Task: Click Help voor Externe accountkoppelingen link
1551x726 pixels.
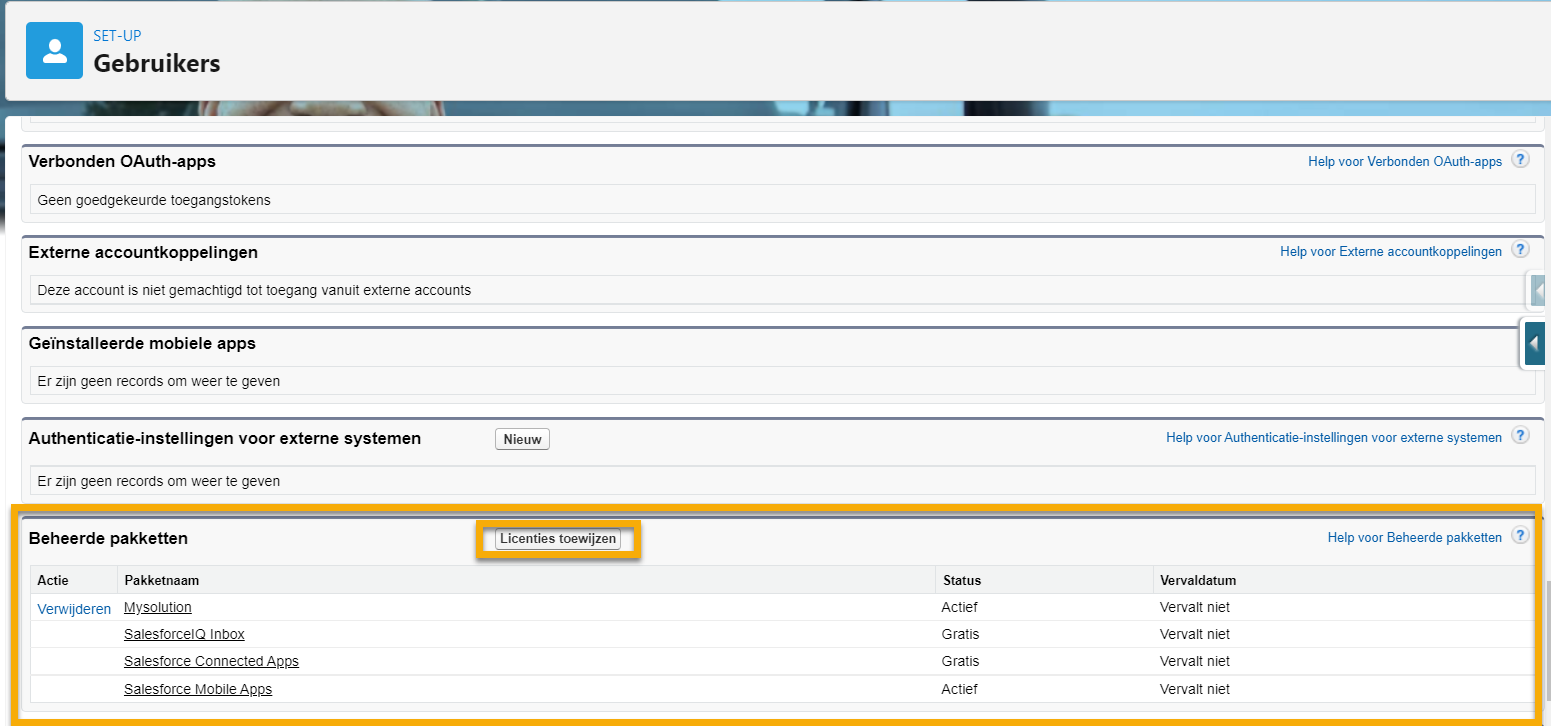Action: [1391, 252]
